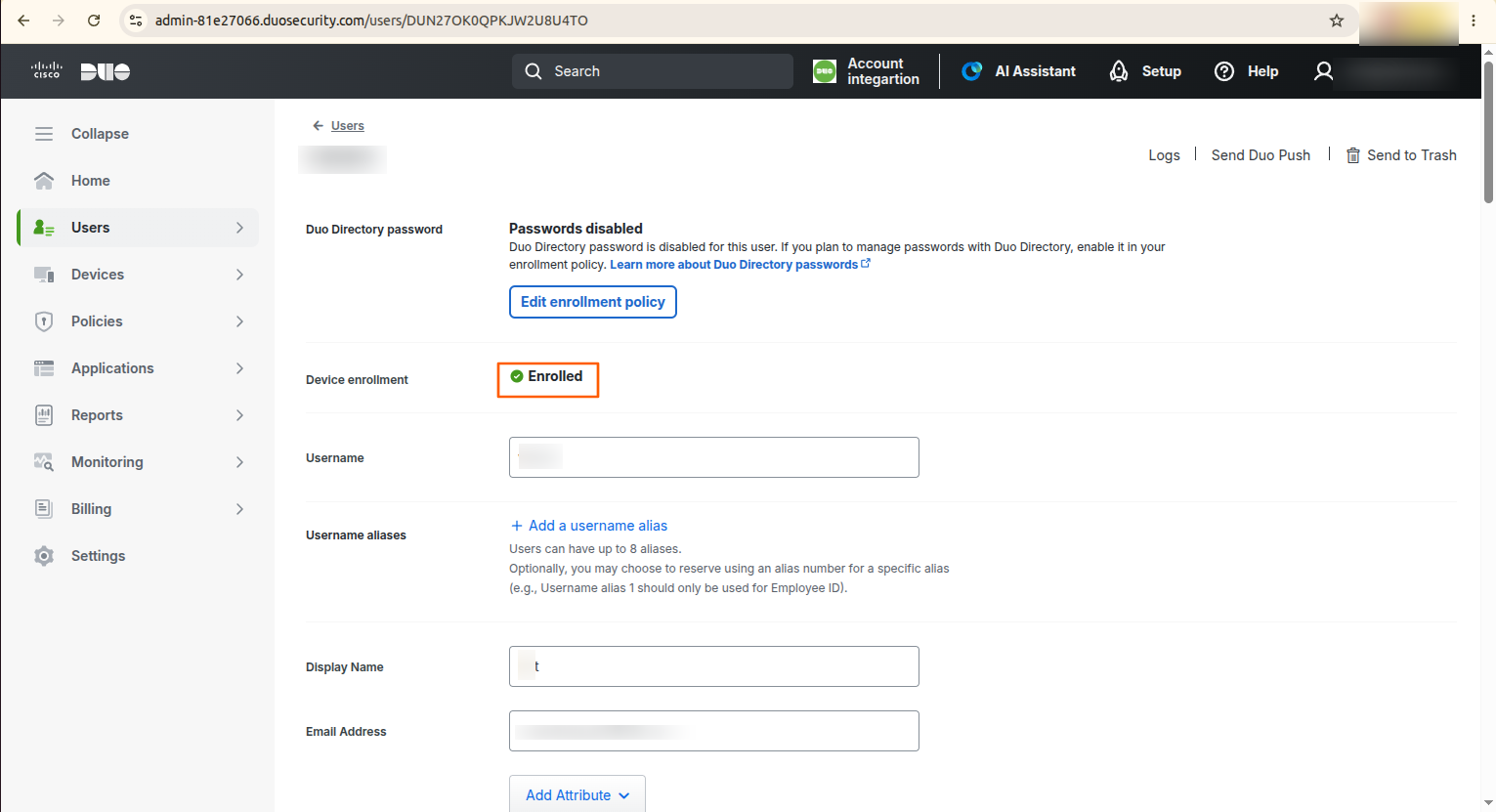
Task: Click the Help question mark icon
Action: (x=1224, y=71)
